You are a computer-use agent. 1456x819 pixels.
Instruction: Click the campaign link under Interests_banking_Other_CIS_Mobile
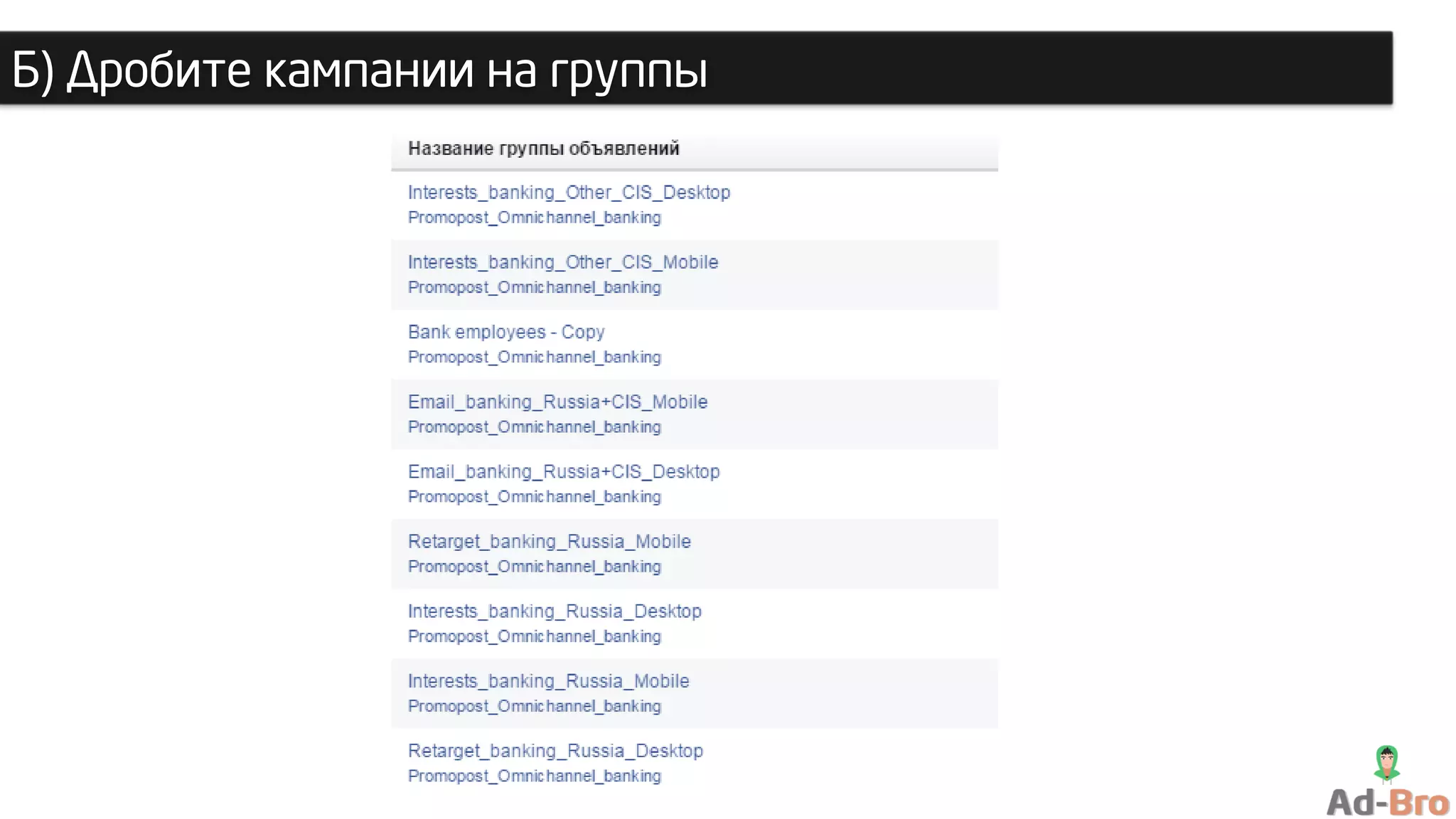pyautogui.click(x=534, y=287)
